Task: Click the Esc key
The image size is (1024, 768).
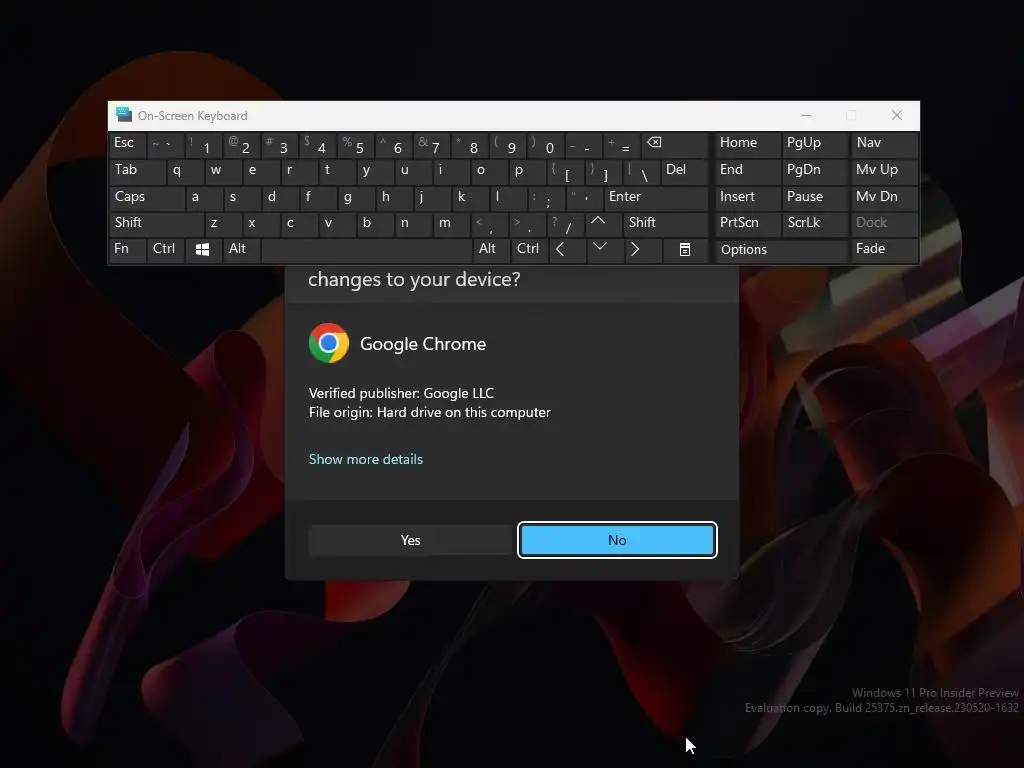Action: tap(127, 144)
